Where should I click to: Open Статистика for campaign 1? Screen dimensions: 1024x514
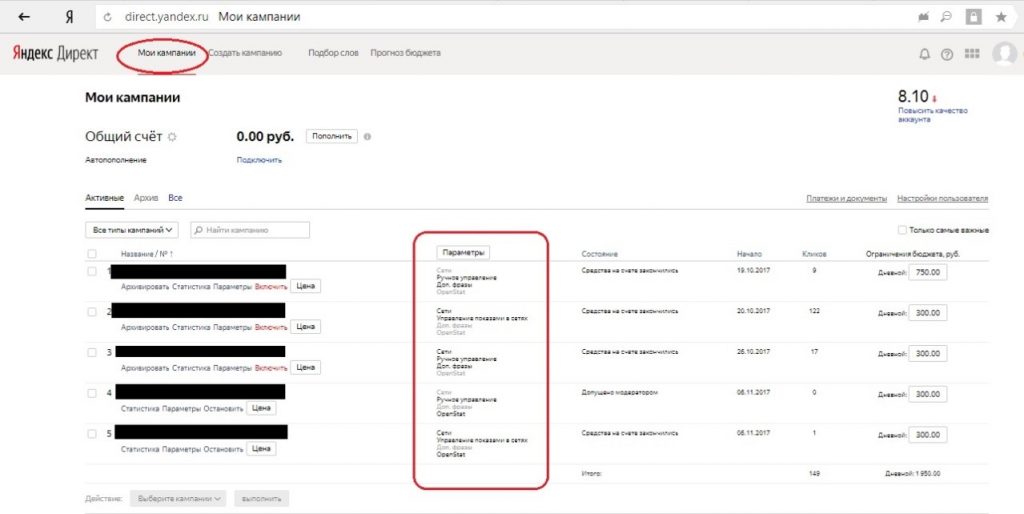(191, 287)
